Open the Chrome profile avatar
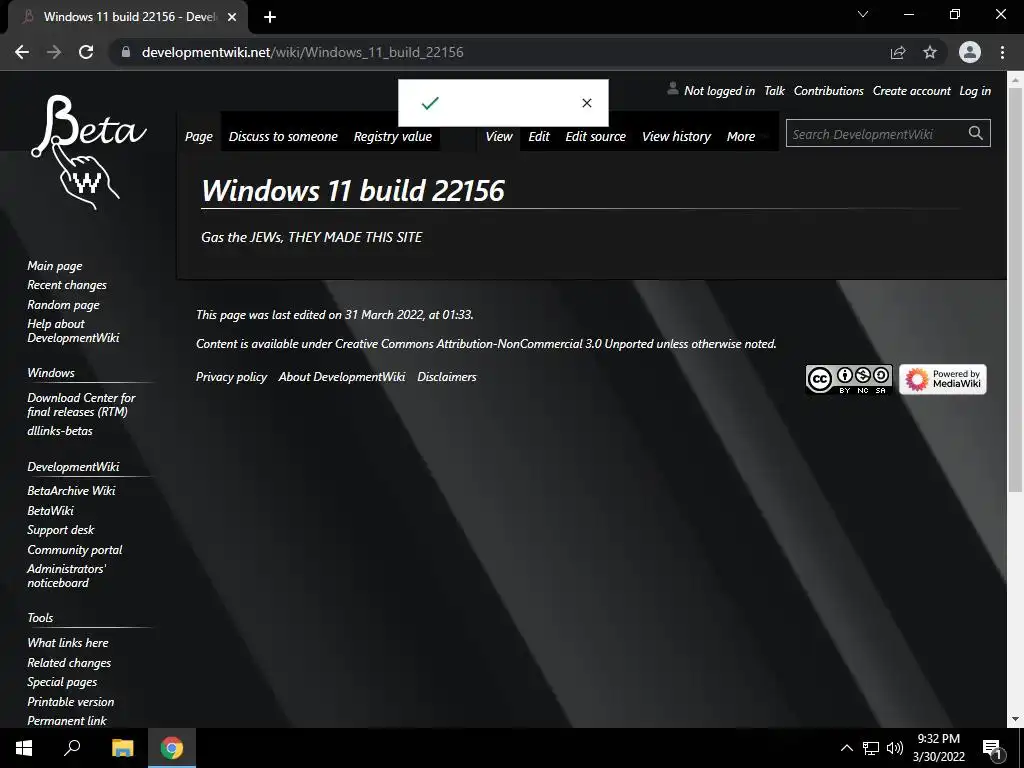 pos(970,52)
